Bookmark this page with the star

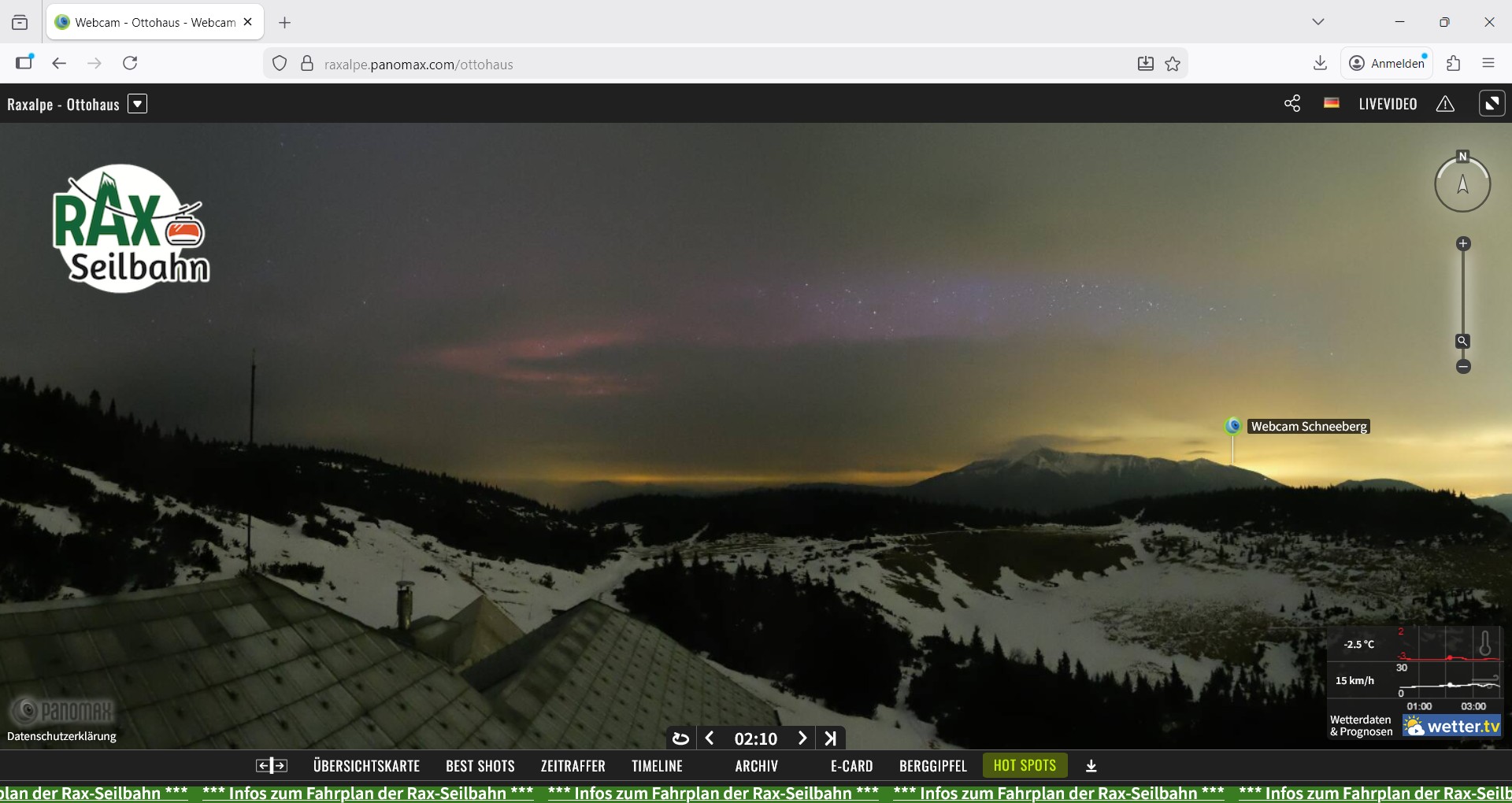point(1173,64)
